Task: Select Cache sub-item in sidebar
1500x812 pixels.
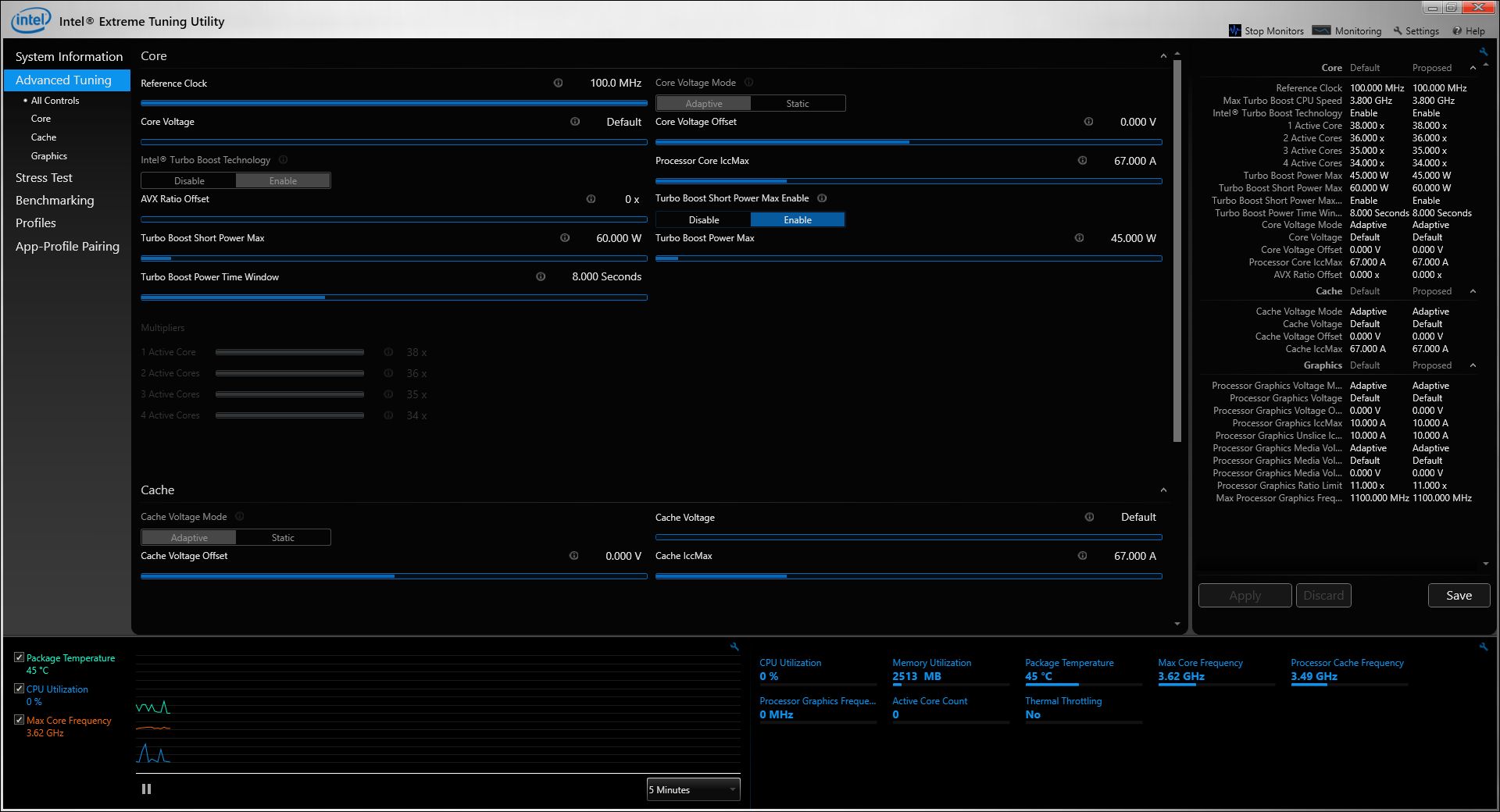Action: [x=44, y=137]
